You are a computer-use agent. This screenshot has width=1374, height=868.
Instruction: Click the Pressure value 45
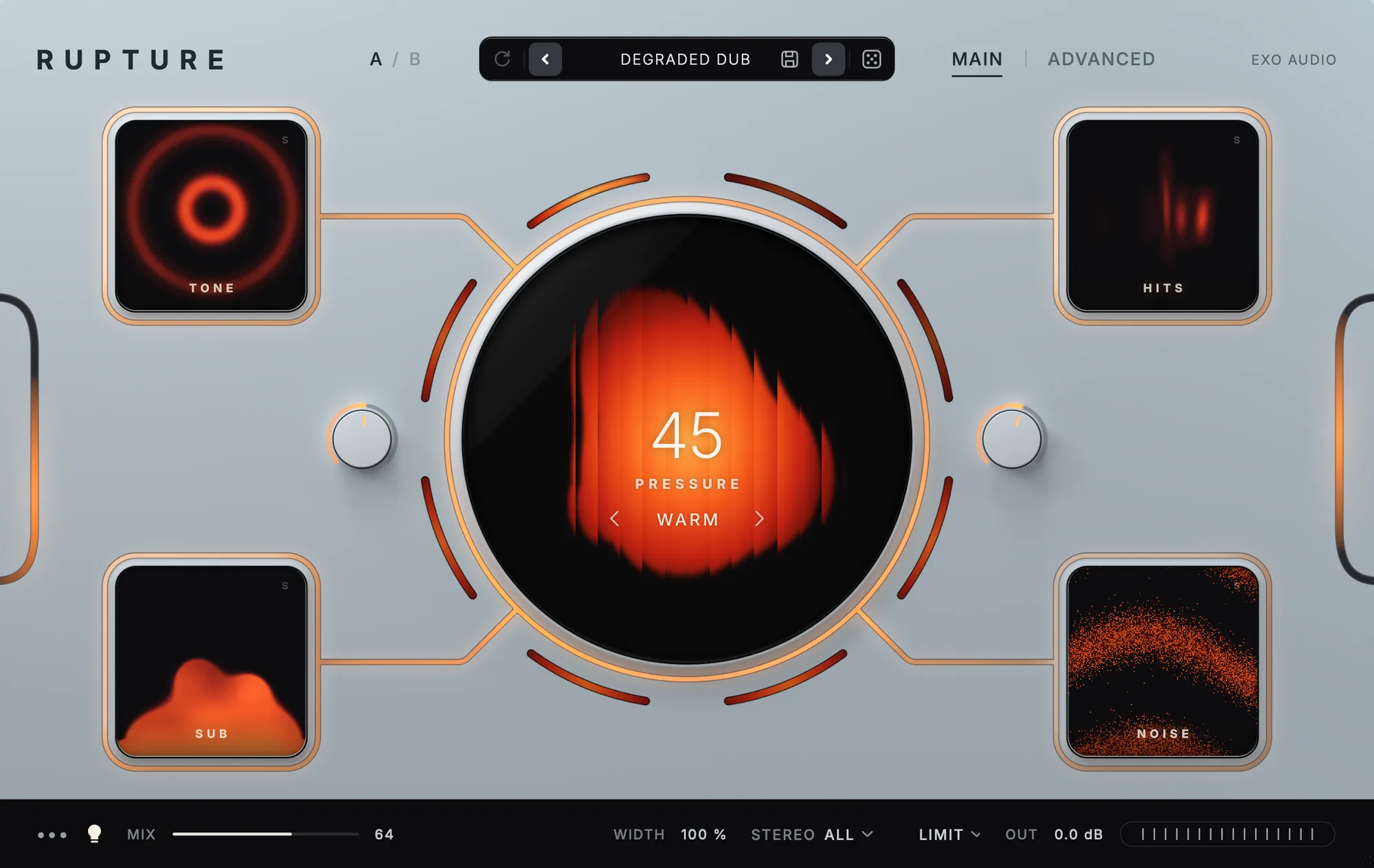pos(687,435)
